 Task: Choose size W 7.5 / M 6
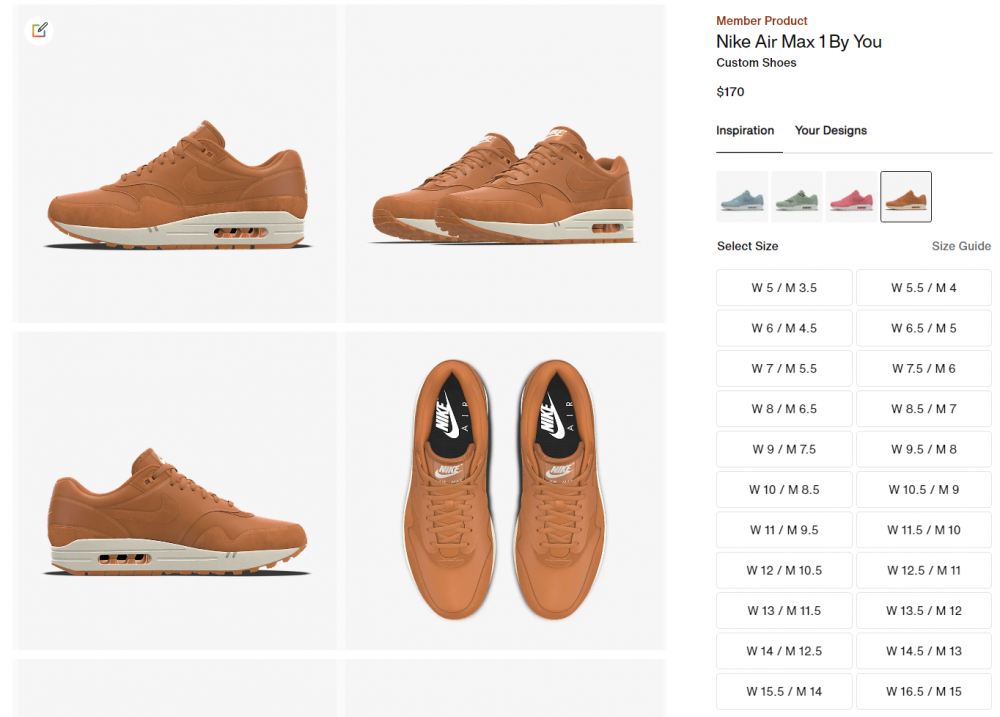(924, 369)
